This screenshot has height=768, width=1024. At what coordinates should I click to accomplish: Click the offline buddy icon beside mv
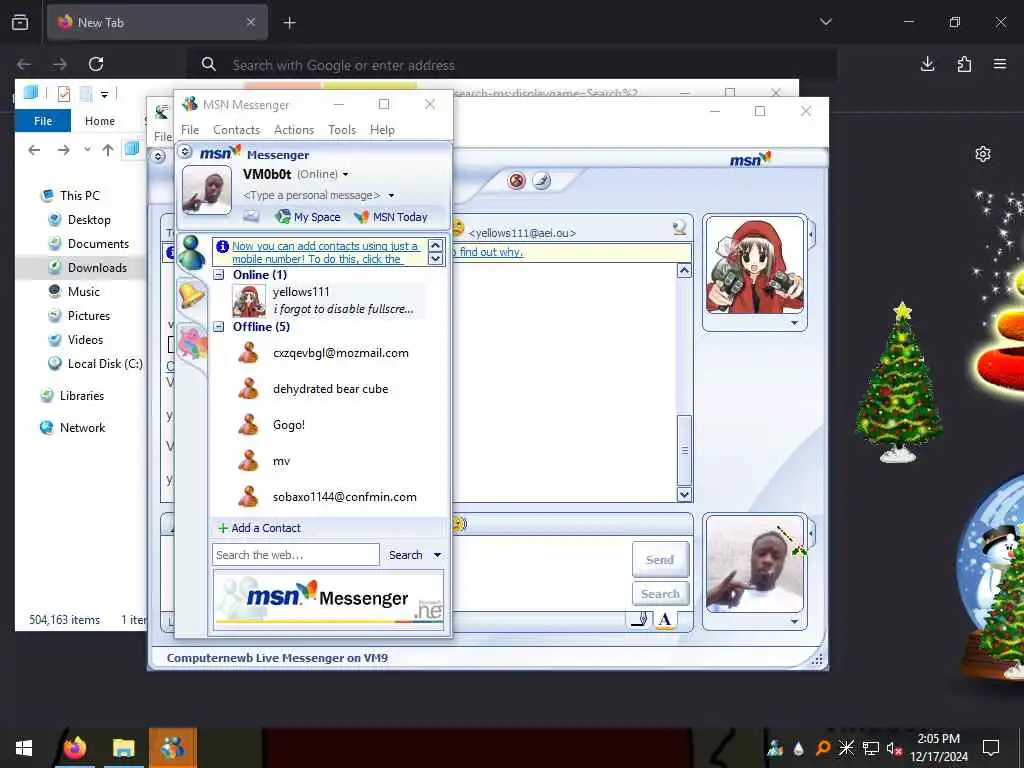coord(248,460)
